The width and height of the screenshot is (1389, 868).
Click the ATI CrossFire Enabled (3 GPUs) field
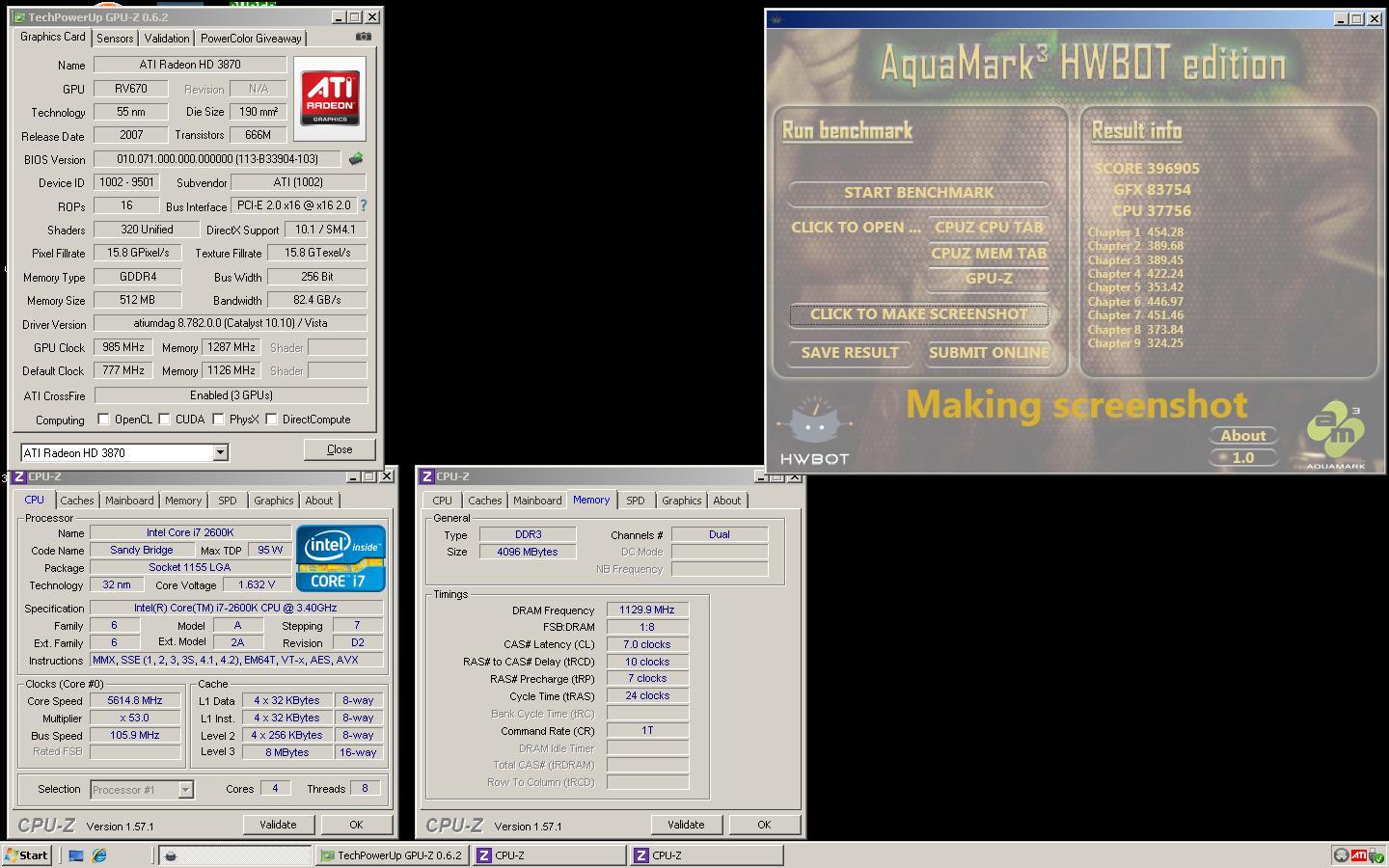click(x=231, y=395)
